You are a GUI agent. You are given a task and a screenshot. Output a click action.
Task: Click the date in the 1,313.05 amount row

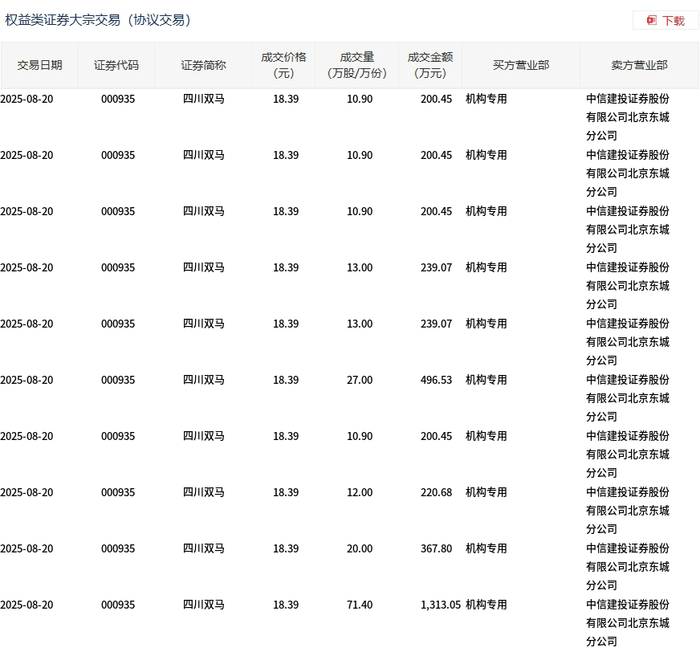pos(27,605)
